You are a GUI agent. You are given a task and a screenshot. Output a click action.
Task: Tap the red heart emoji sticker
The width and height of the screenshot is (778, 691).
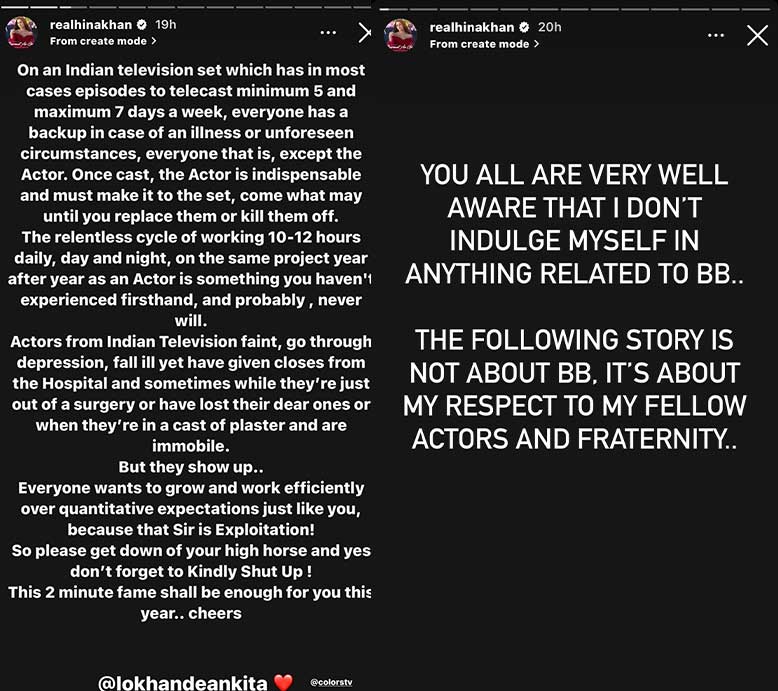coord(283,684)
